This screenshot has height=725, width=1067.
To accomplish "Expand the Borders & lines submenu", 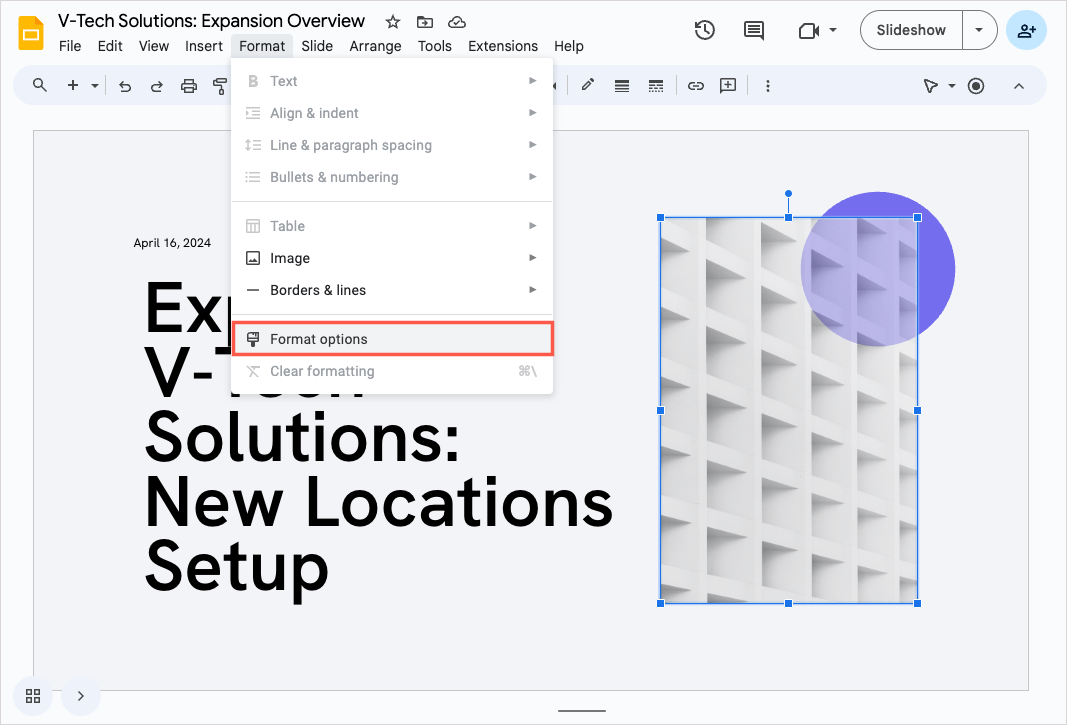I will click(392, 290).
